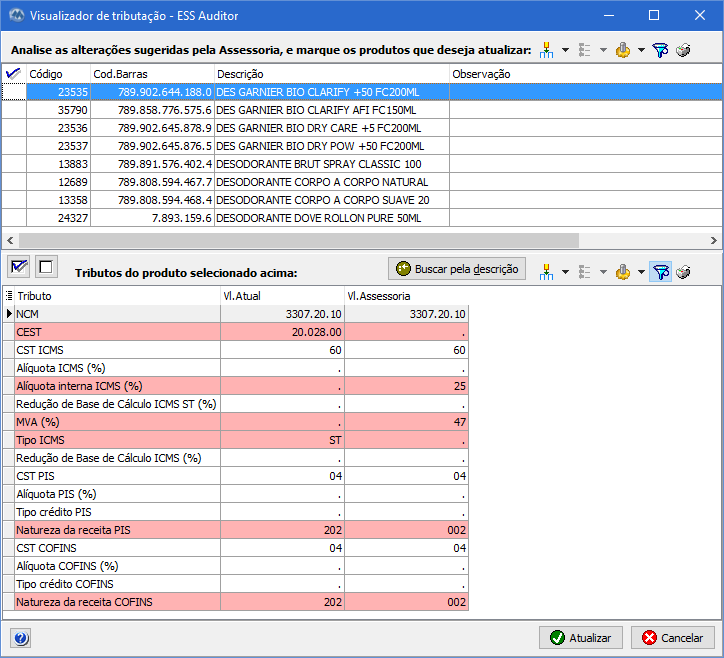The height and width of the screenshot is (658, 724).
Task: Open dropdown next to lower stamp icon
Action: (641, 272)
